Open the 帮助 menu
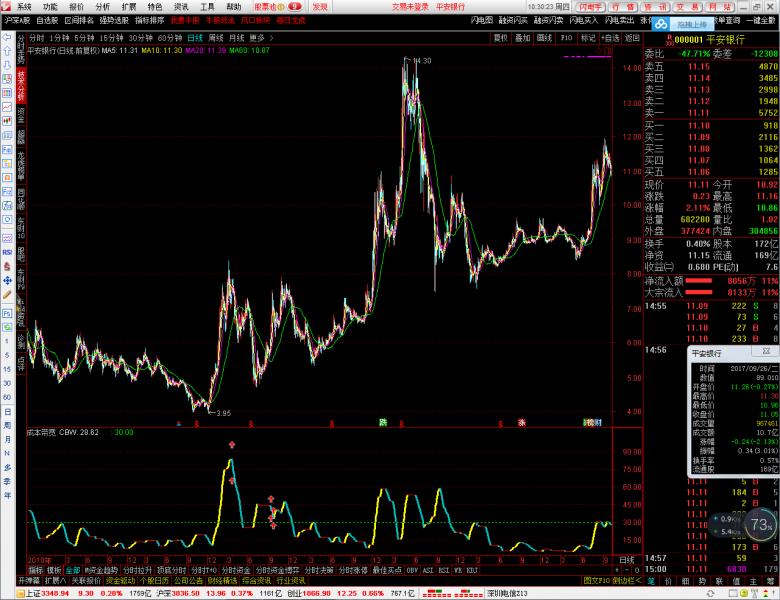 (233, 6)
